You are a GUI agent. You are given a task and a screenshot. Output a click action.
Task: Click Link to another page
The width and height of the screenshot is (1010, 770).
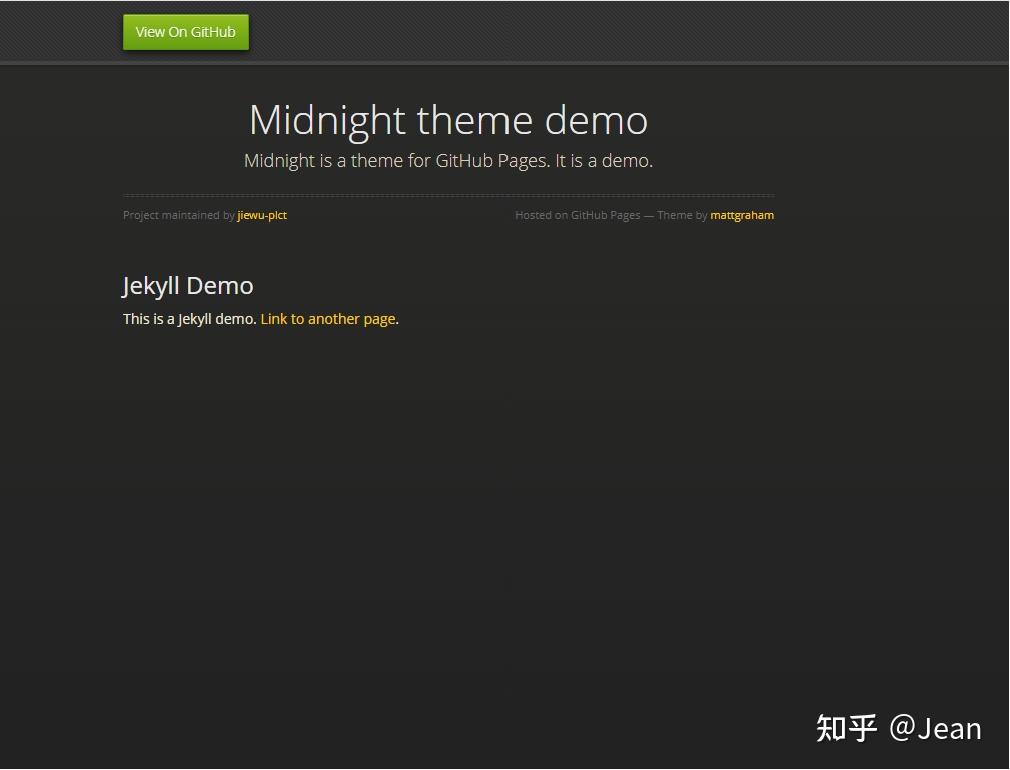pyautogui.click(x=328, y=319)
